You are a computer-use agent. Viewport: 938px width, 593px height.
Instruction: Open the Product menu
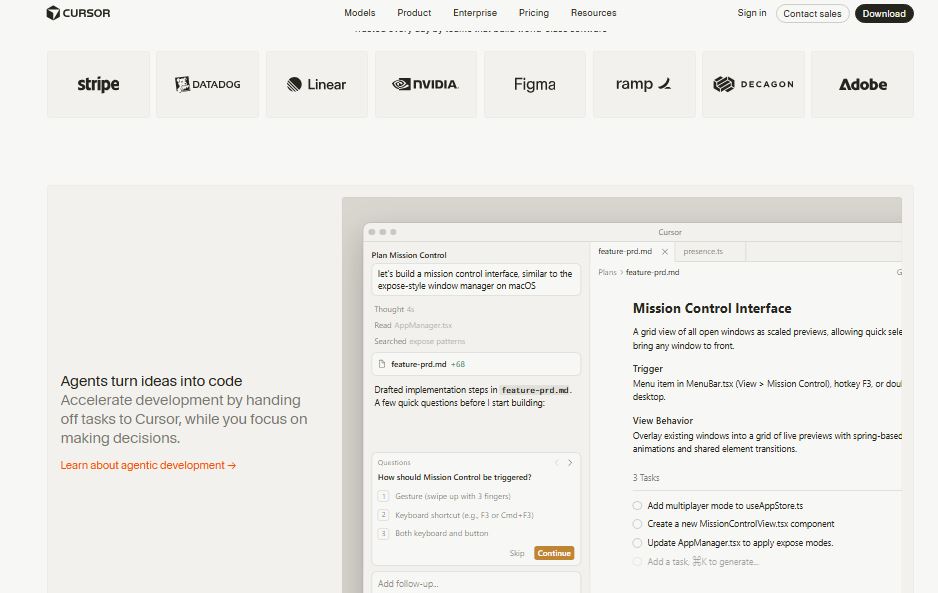click(414, 13)
